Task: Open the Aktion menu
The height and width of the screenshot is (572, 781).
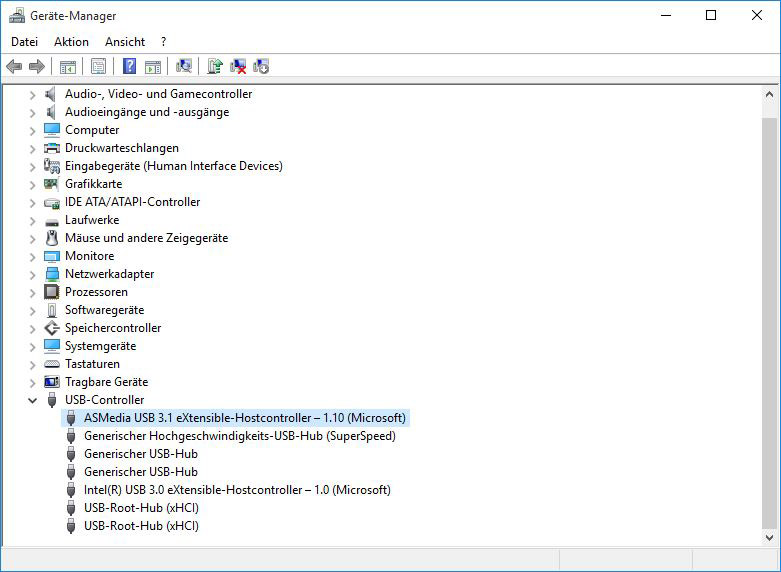Action: point(71,42)
